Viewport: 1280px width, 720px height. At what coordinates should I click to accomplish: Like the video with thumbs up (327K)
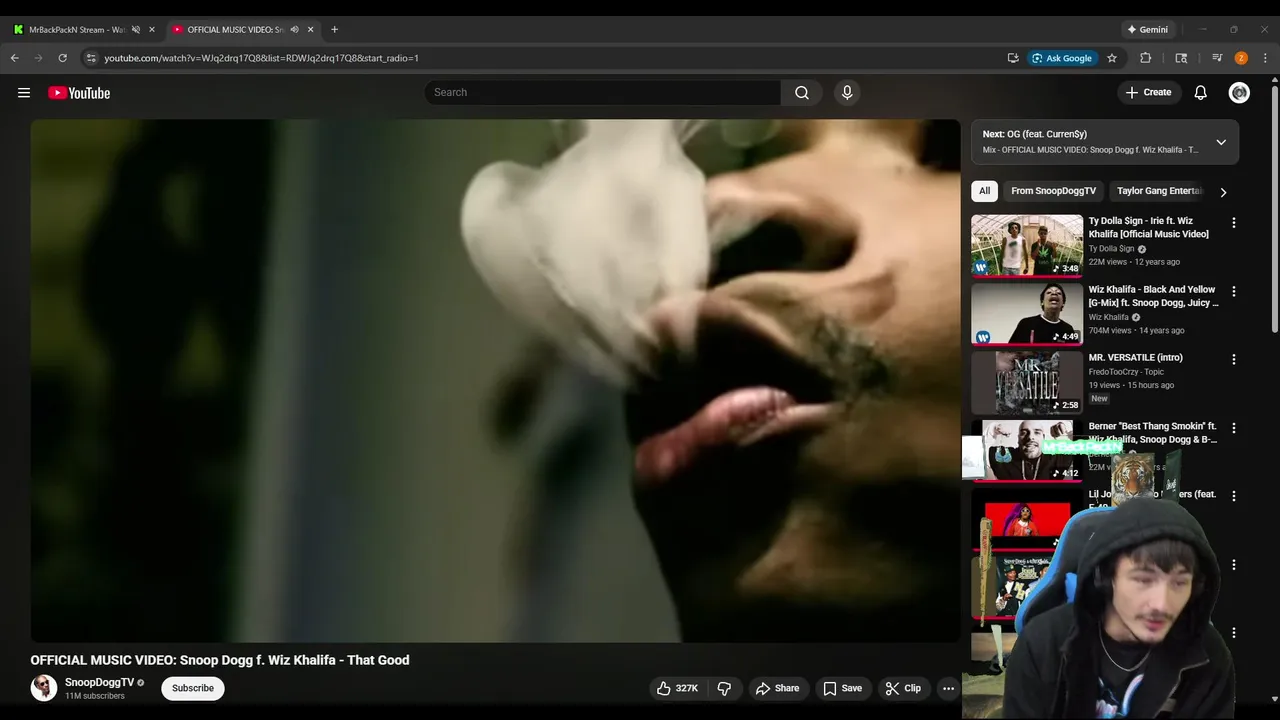[x=677, y=688]
